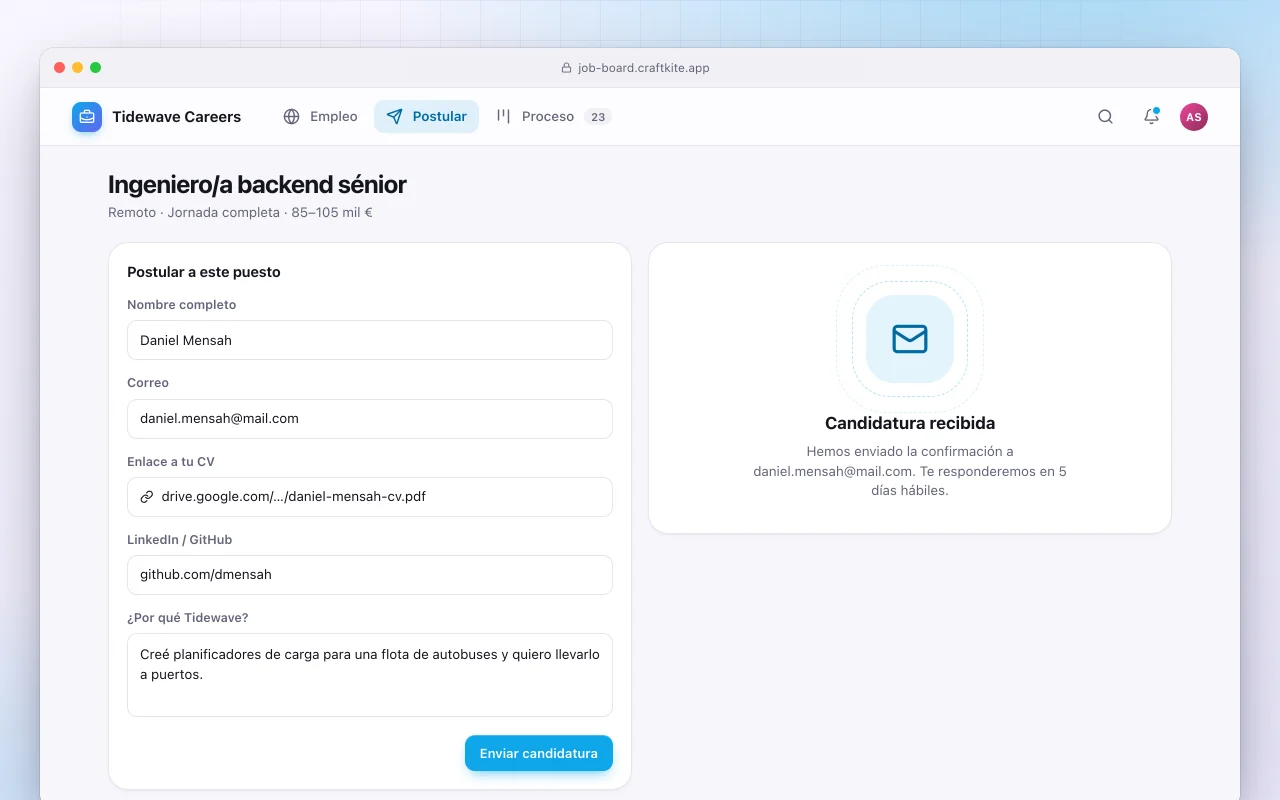Go to the Empleo tab
The height and width of the screenshot is (800, 1280).
pyautogui.click(x=320, y=117)
